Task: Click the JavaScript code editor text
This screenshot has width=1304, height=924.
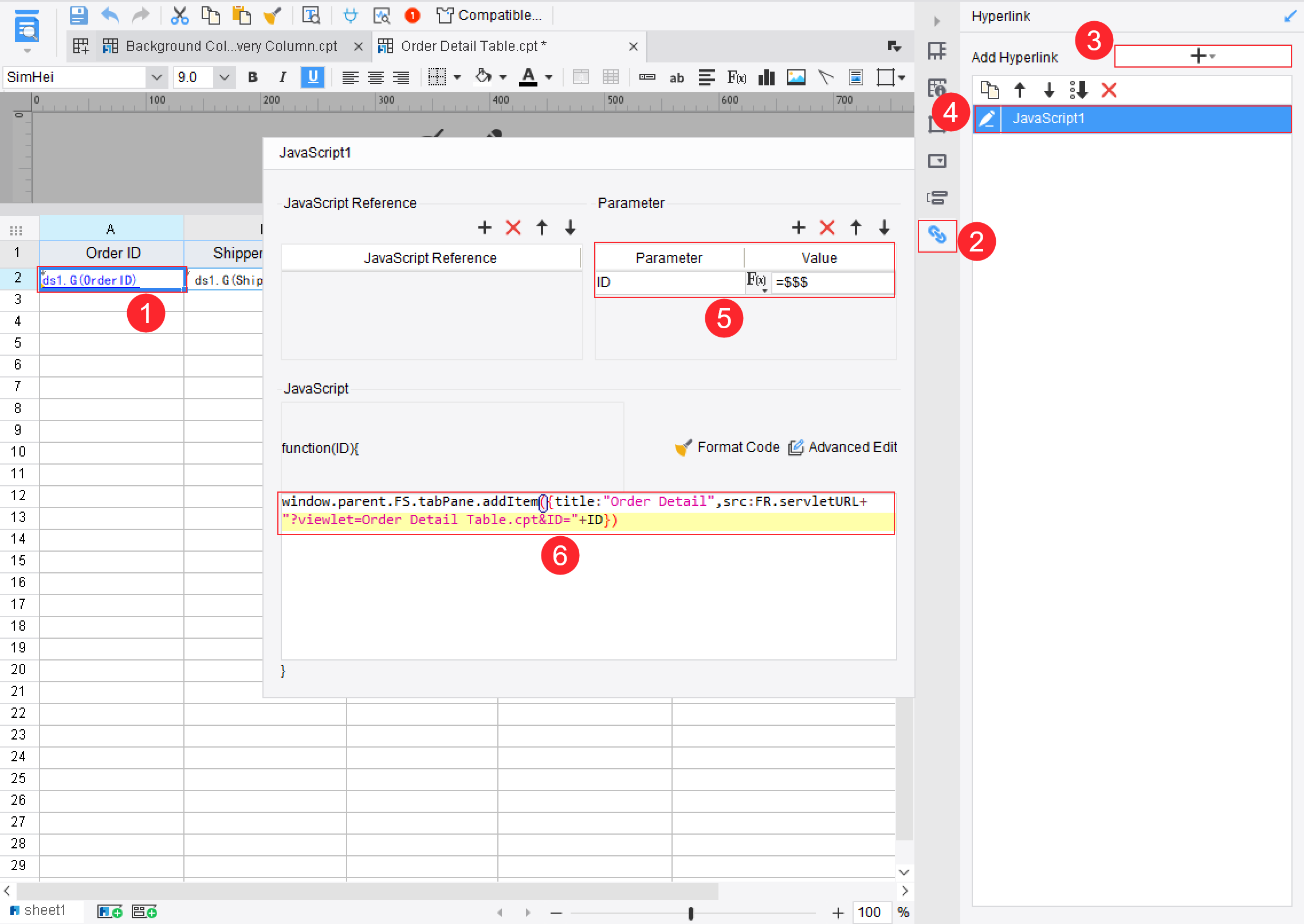Action: point(586,510)
